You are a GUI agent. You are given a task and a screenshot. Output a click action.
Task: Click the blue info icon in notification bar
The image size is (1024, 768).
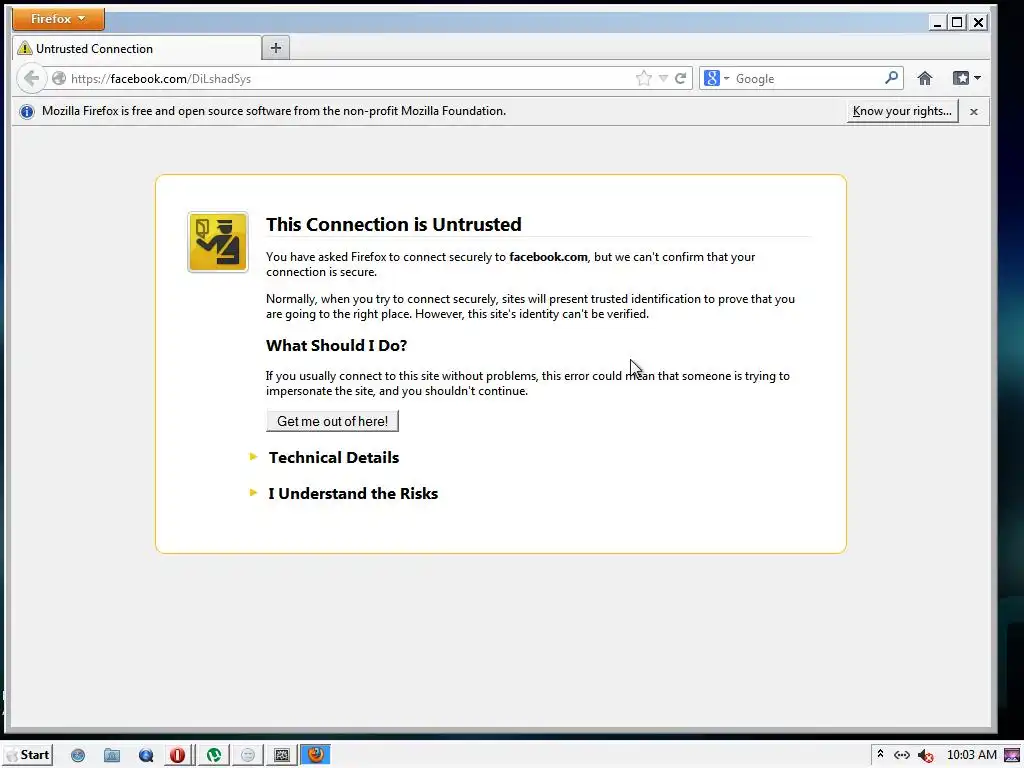tap(27, 112)
